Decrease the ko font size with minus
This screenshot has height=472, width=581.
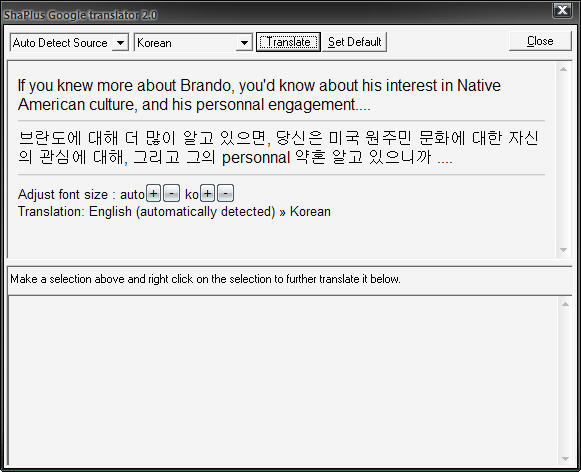(x=225, y=193)
